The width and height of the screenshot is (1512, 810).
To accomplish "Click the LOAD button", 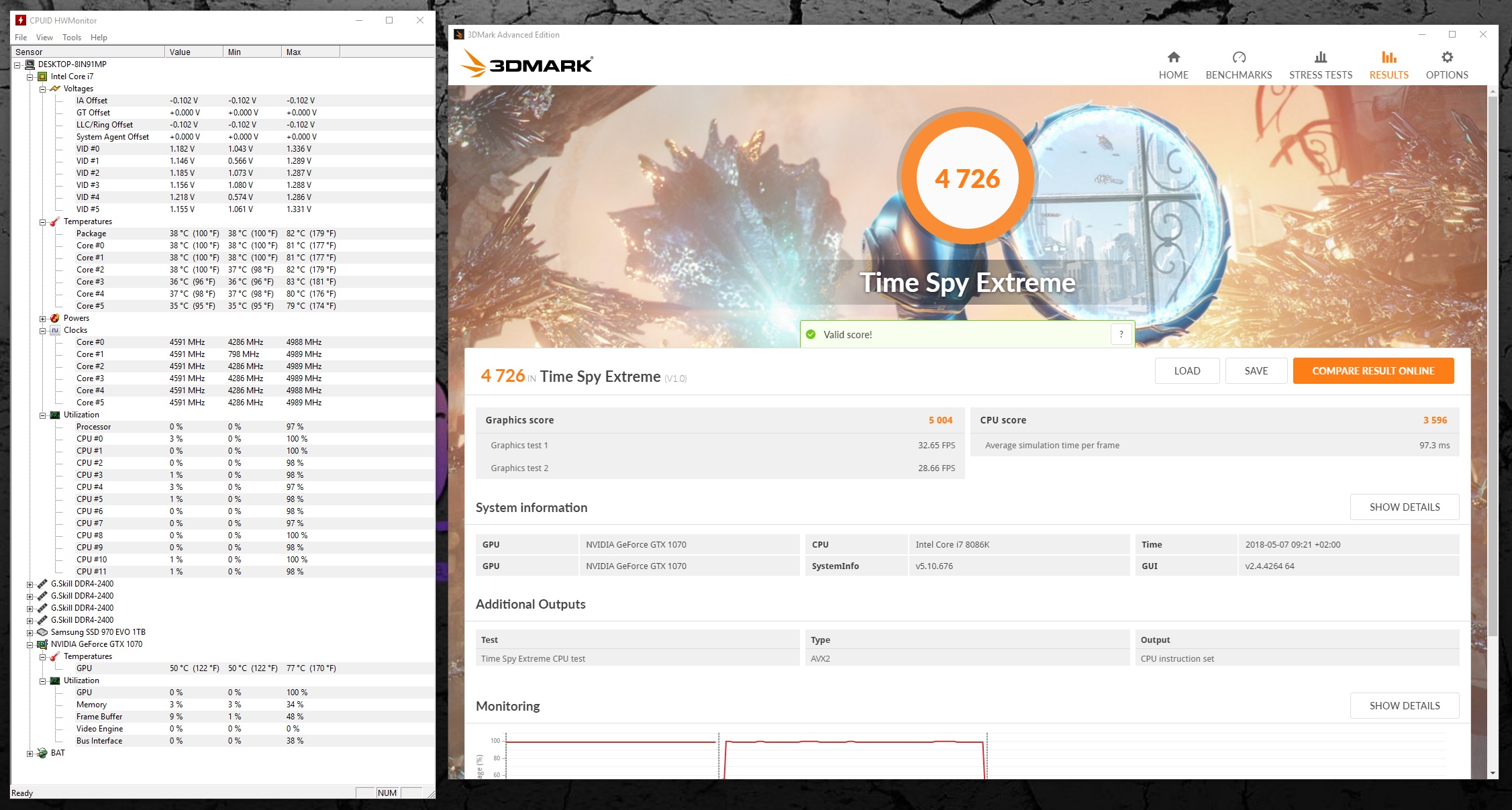I will (1187, 370).
